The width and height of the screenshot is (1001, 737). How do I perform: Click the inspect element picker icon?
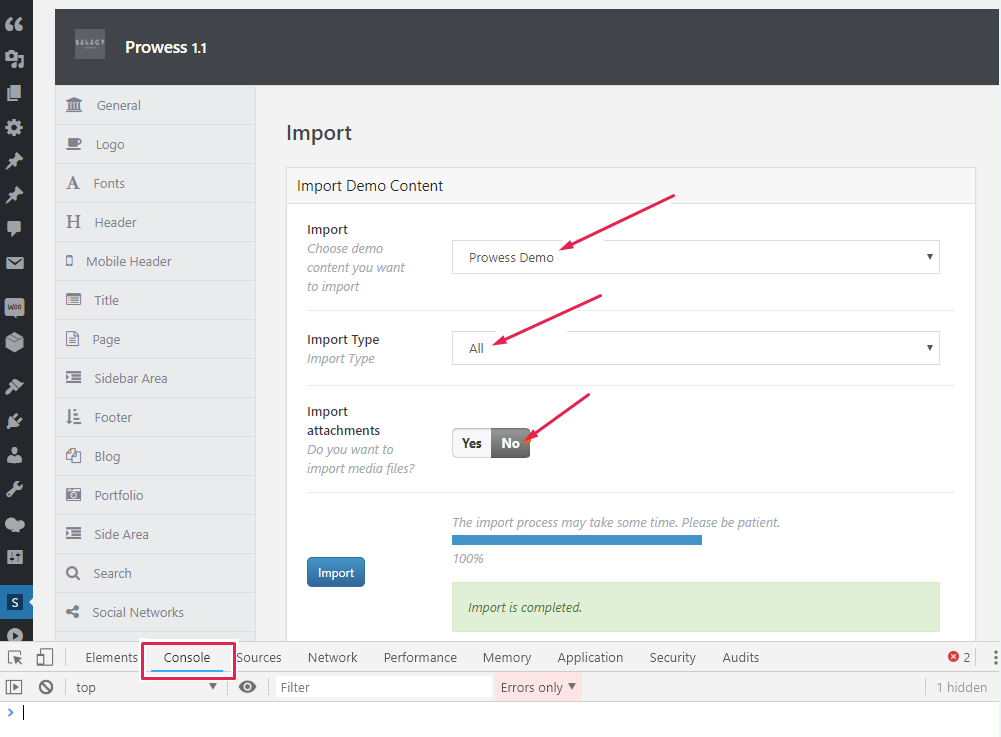pyautogui.click(x=15, y=657)
